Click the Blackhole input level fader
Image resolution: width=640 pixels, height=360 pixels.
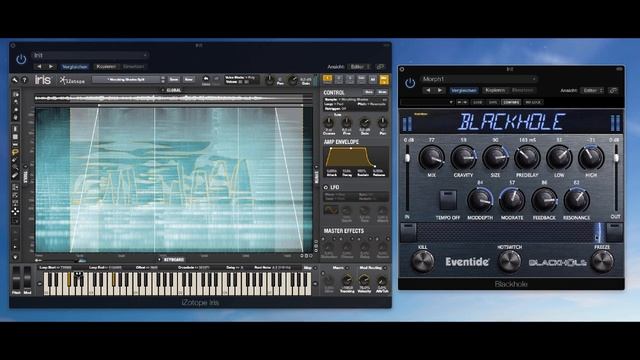[407, 158]
